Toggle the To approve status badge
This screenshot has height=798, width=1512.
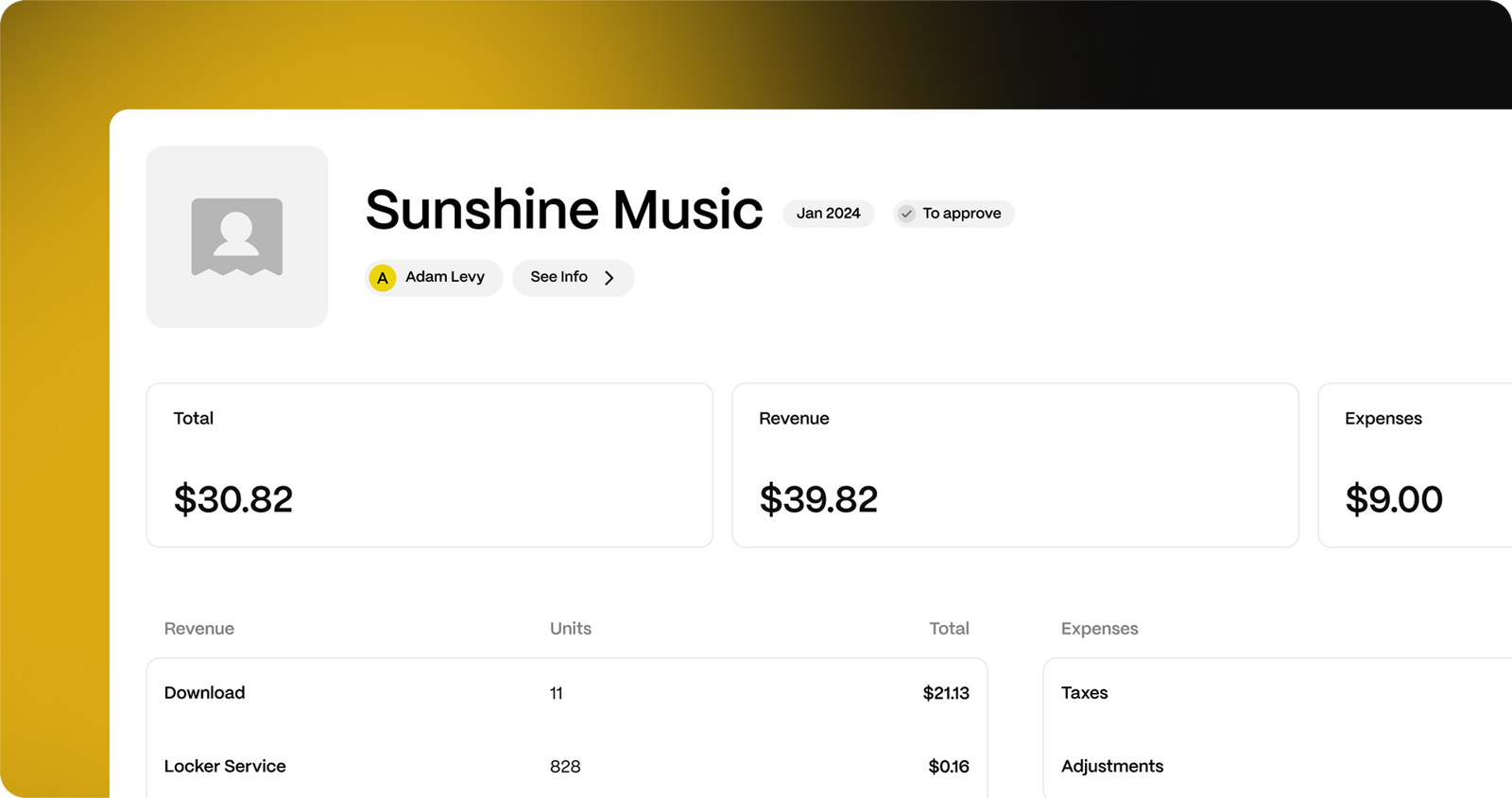(x=954, y=214)
